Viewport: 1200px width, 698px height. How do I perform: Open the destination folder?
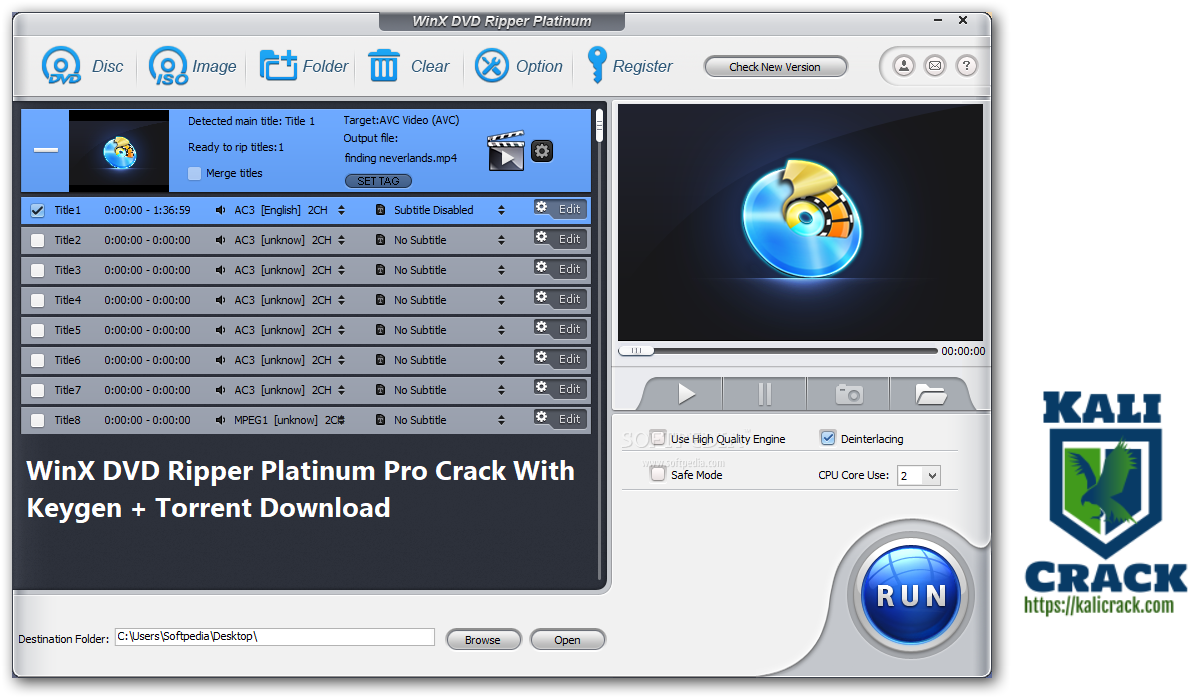pyautogui.click(x=567, y=640)
